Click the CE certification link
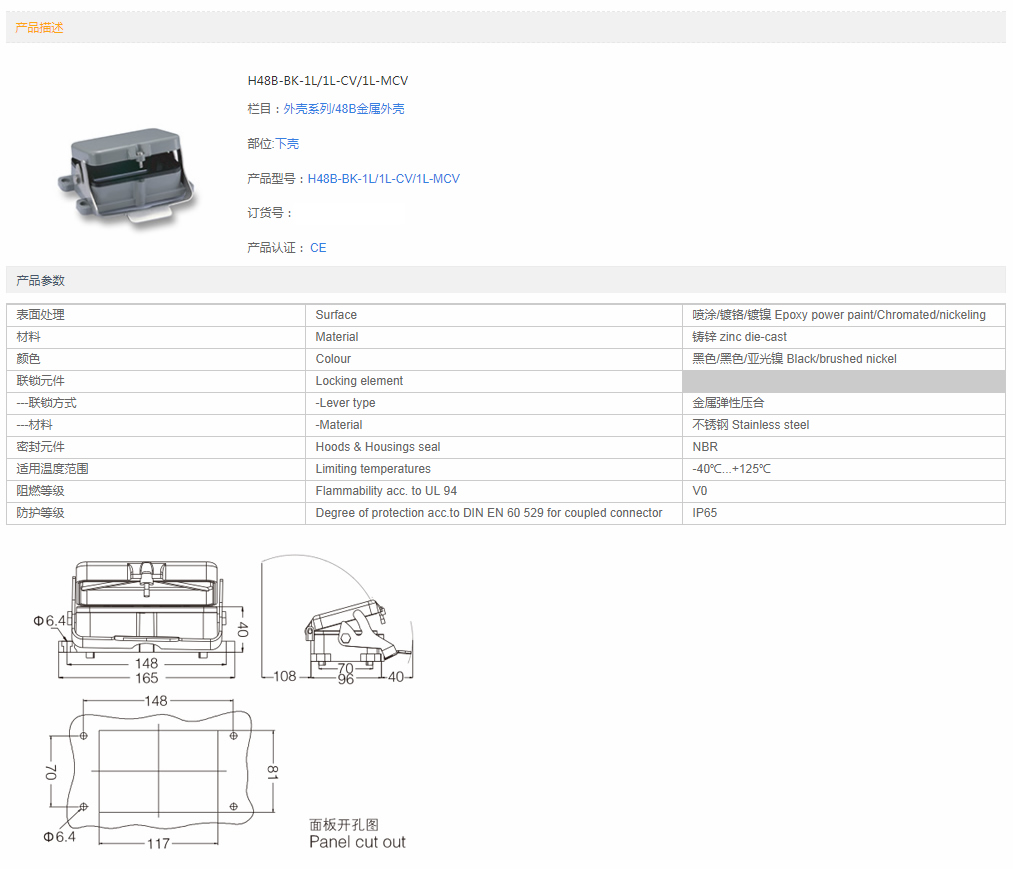1013x869 pixels. (318, 248)
